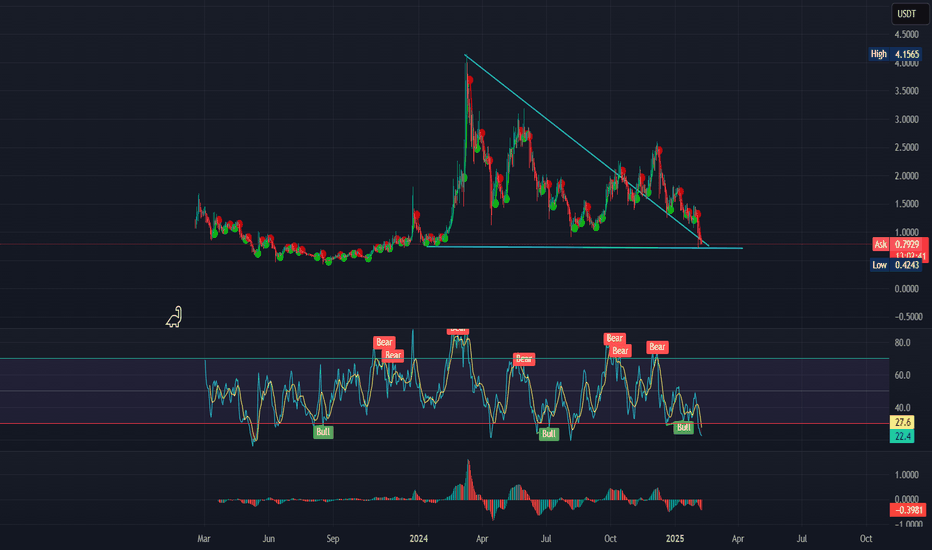Click the -1.0000 MACD scale label
This screenshot has height=550, width=932.
pos(908,524)
